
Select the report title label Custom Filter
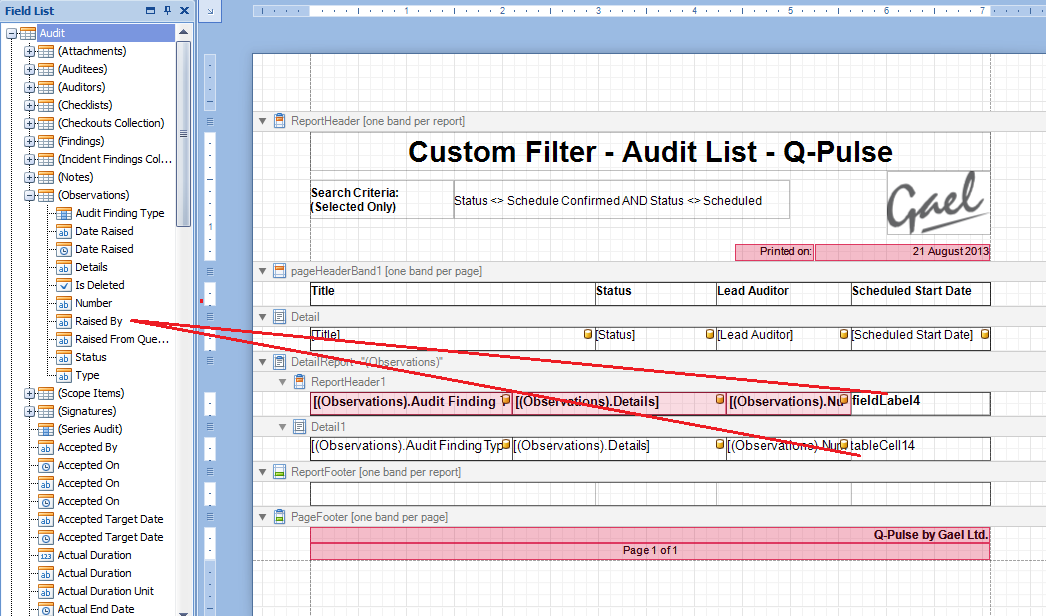click(x=650, y=152)
